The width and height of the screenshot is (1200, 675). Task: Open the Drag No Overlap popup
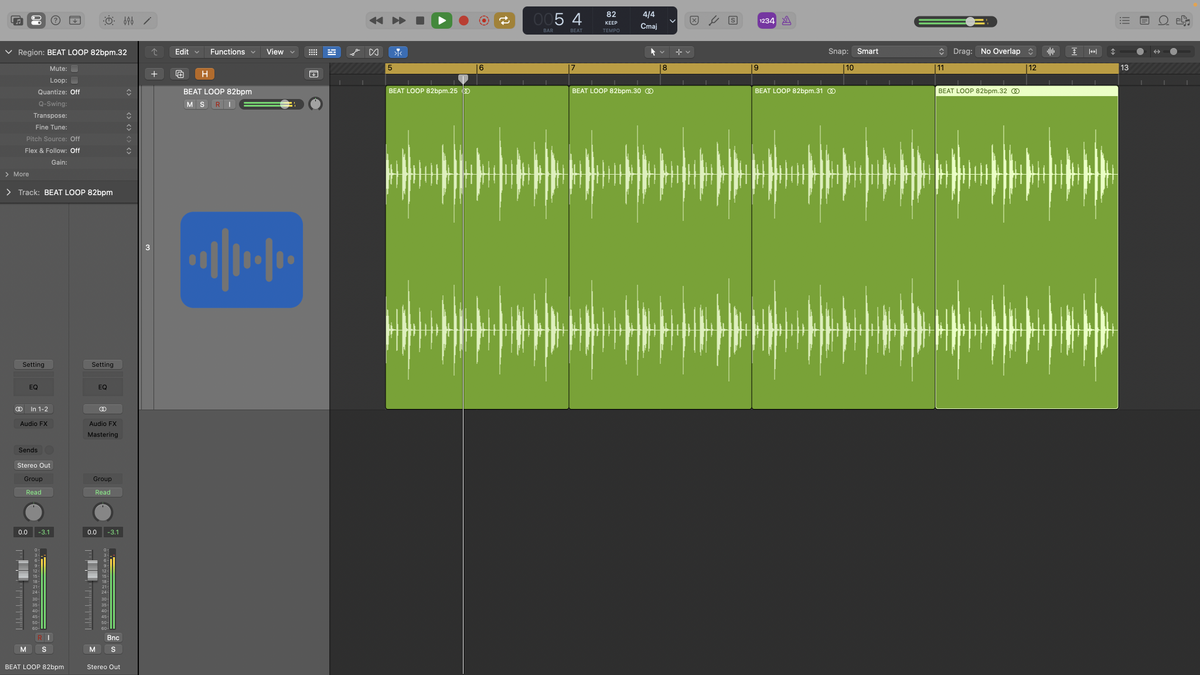click(1006, 52)
